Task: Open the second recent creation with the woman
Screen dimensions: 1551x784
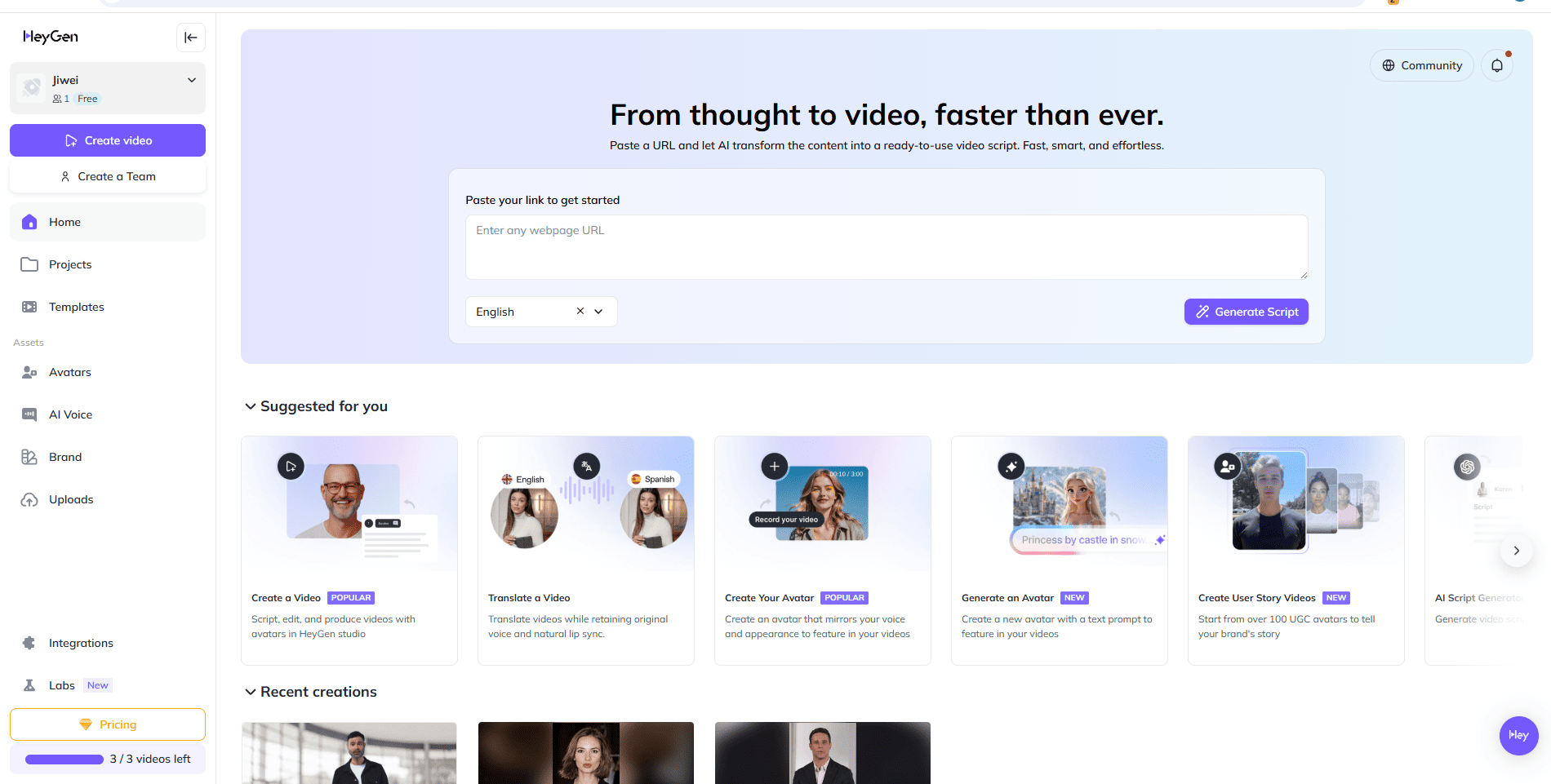Action: 586,753
